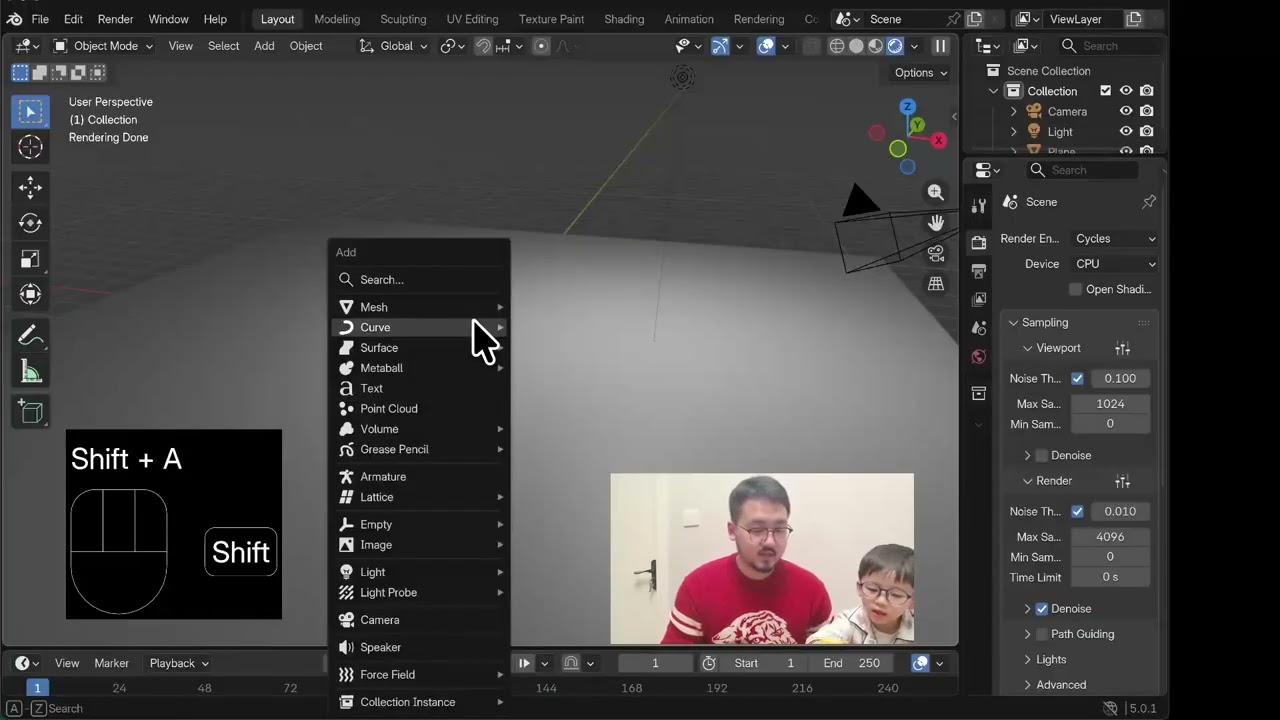Click the viewport header Select menu
1280x720 pixels.
point(223,46)
